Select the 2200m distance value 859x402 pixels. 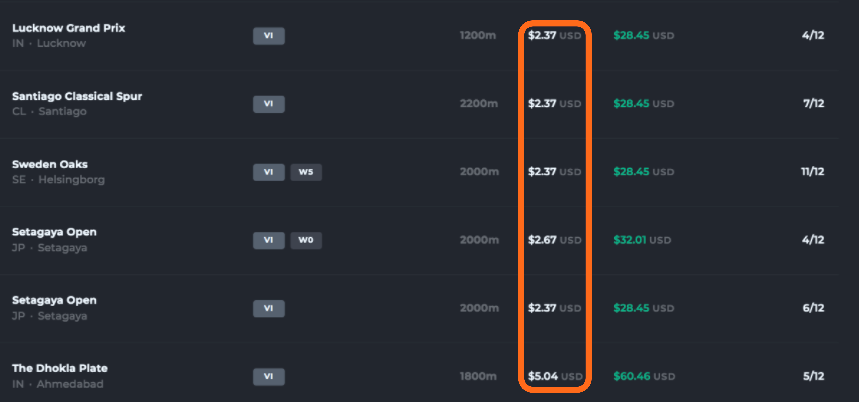[x=479, y=104]
